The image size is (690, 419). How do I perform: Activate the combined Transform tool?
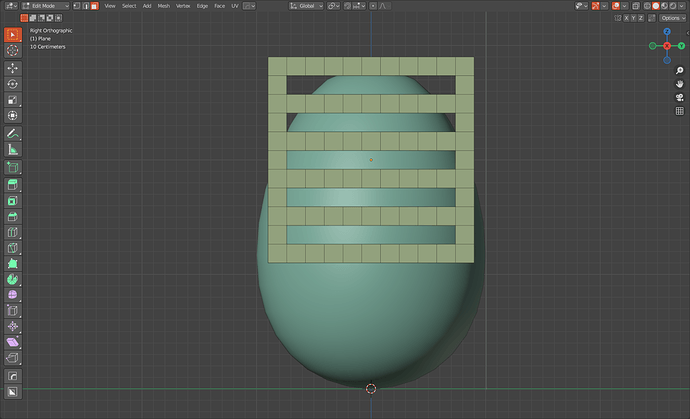(x=13, y=116)
